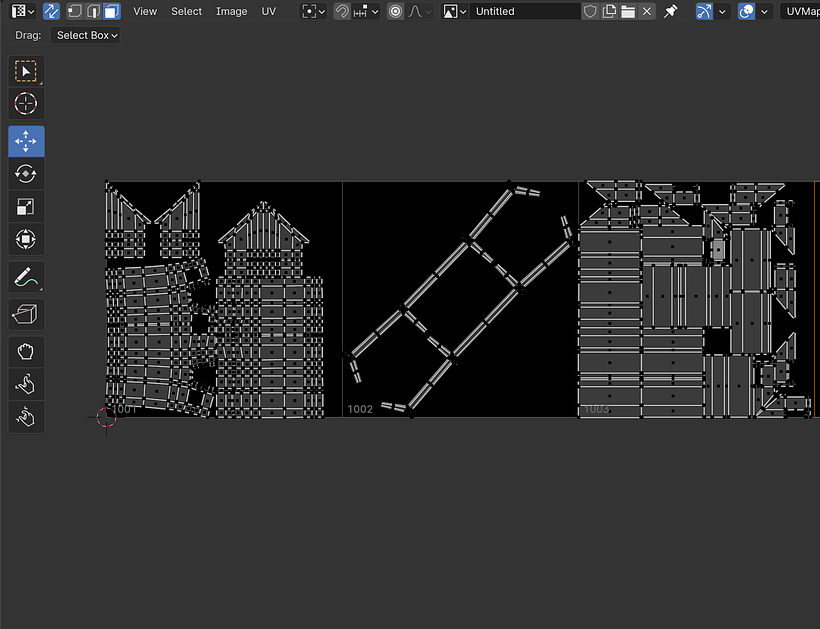Click the Pinch tool icon

coord(26,416)
